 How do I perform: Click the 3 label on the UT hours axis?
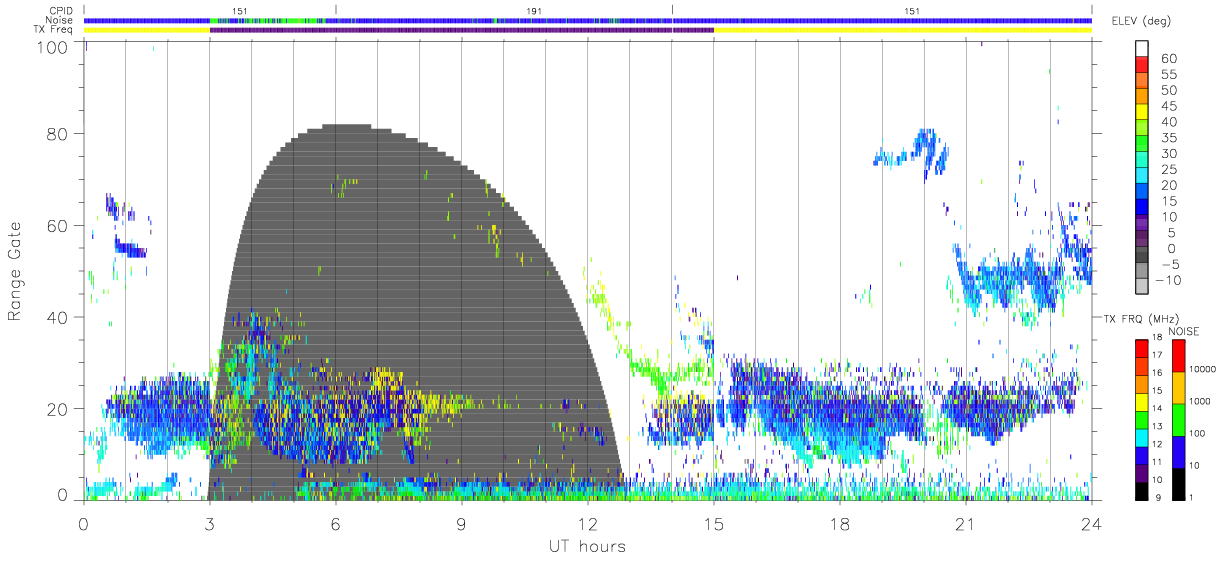click(209, 523)
